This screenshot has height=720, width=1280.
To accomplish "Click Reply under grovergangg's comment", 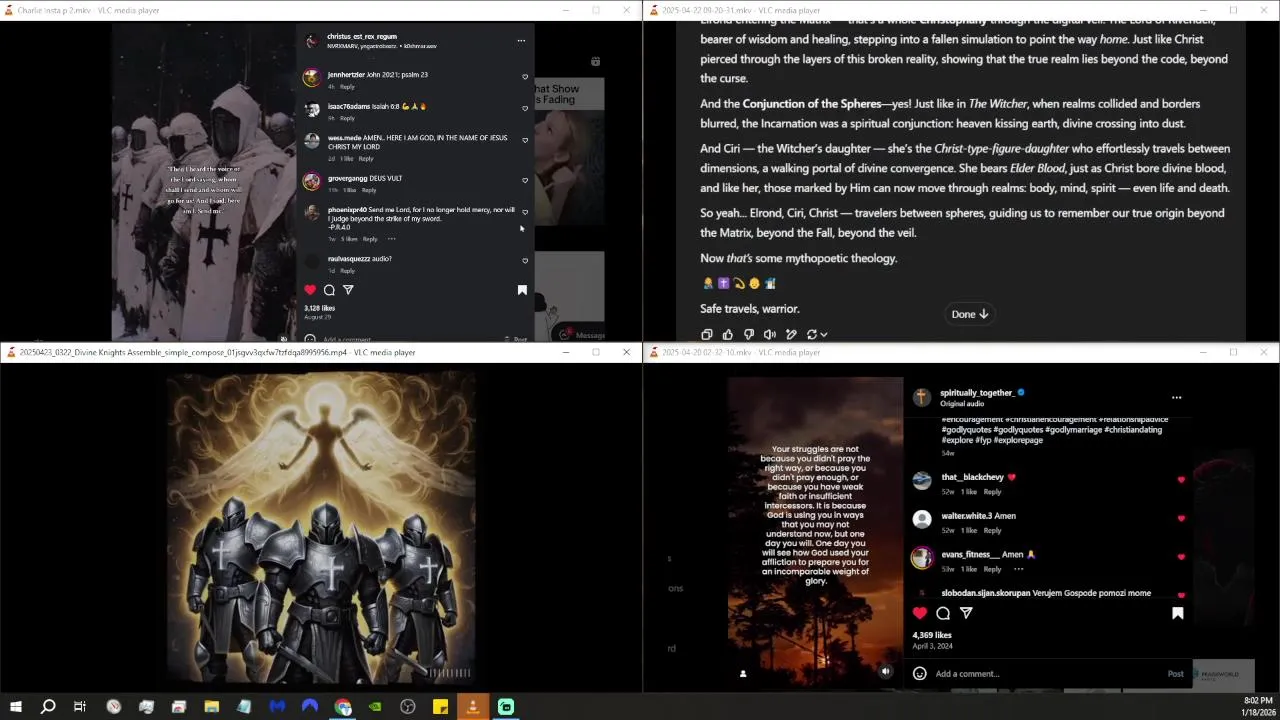I will [369, 190].
